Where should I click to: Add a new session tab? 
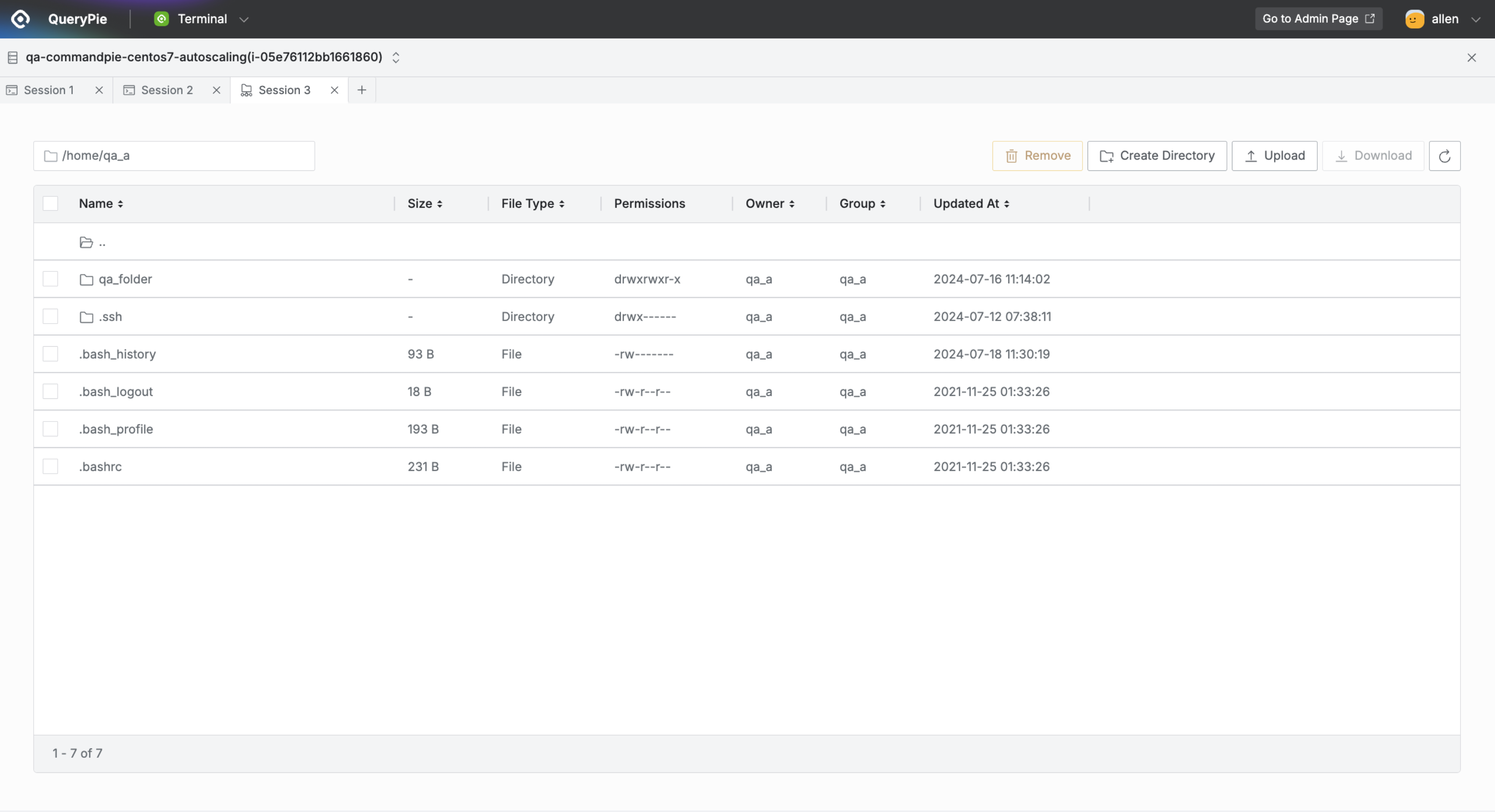(362, 90)
